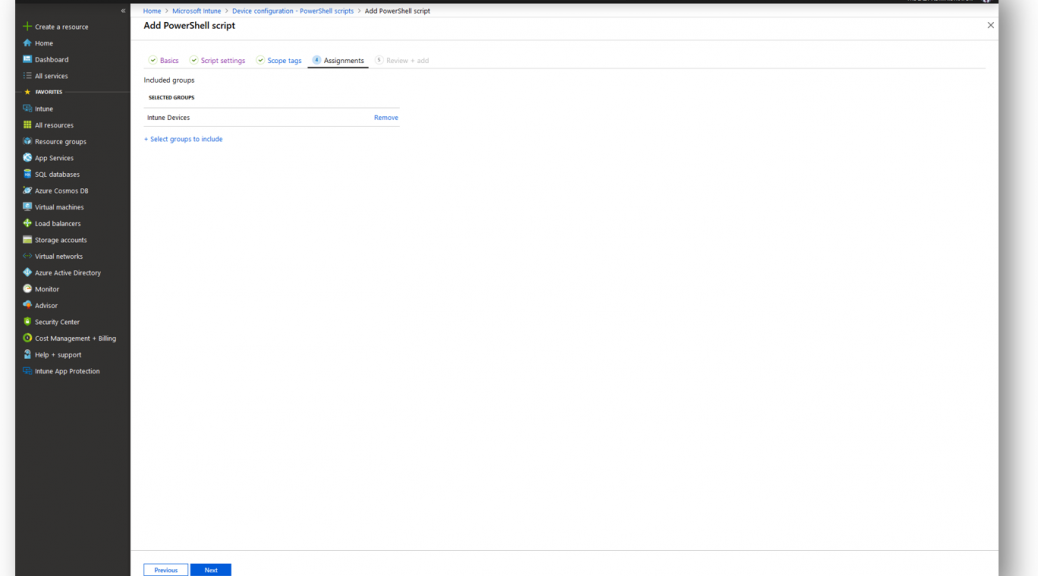The image size is (1038, 576).
Task: Open Azure Active Directory label in sidebar
Action: pyautogui.click(x=68, y=273)
